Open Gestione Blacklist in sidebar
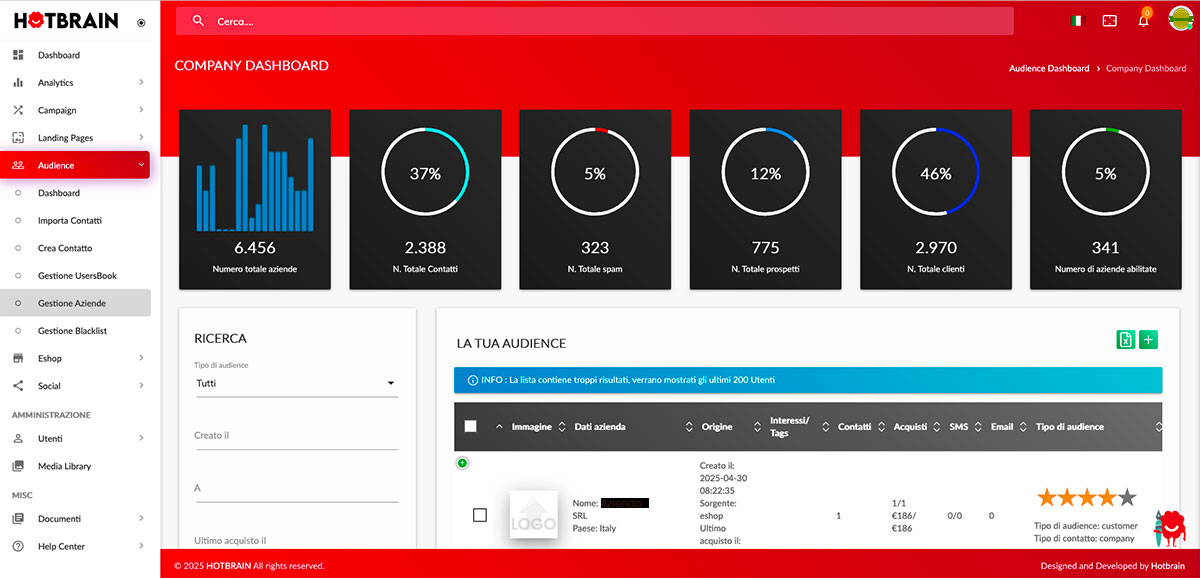Viewport: 1200px width, 580px height. [x=72, y=331]
